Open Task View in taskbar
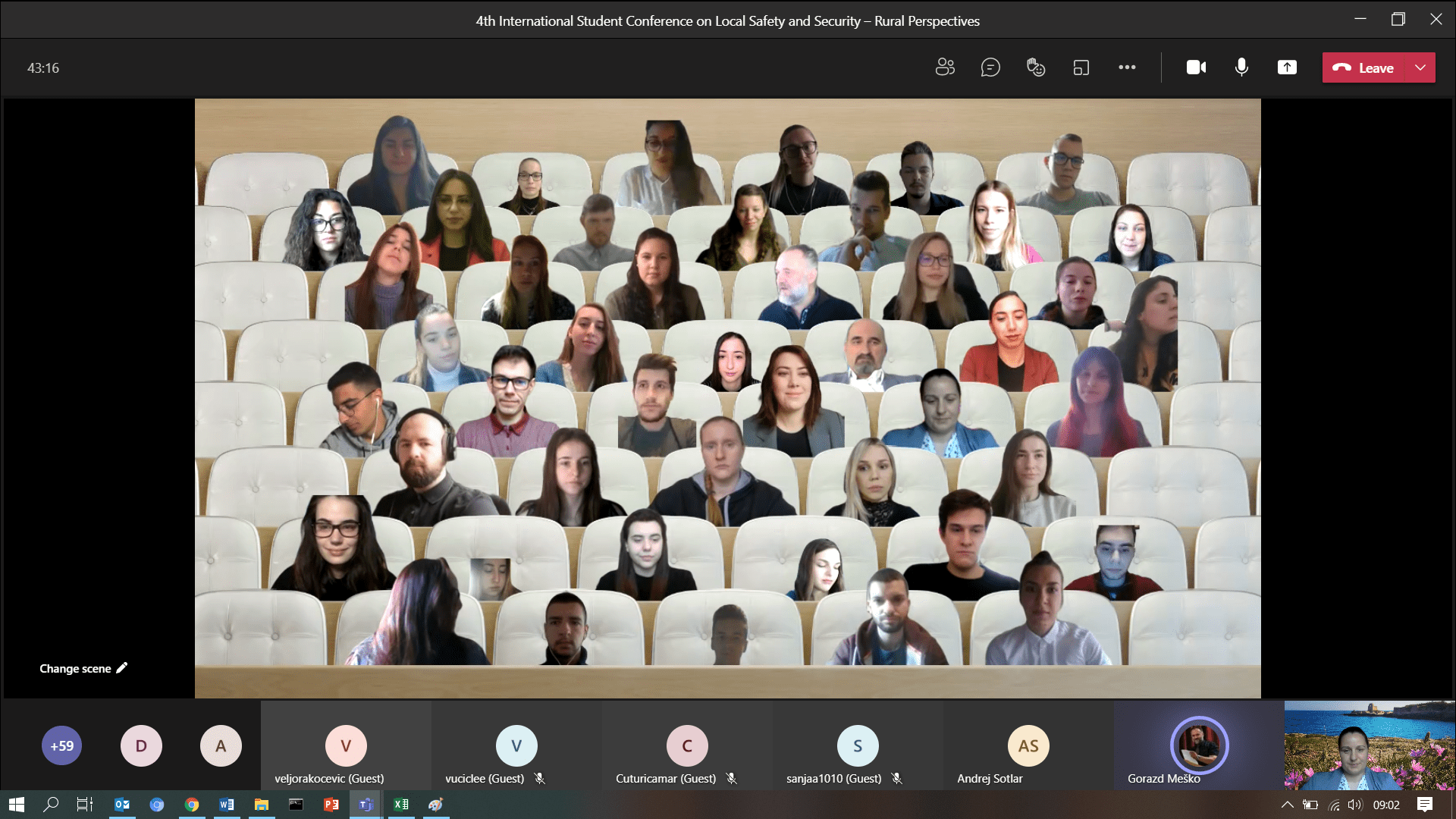 tap(85, 805)
